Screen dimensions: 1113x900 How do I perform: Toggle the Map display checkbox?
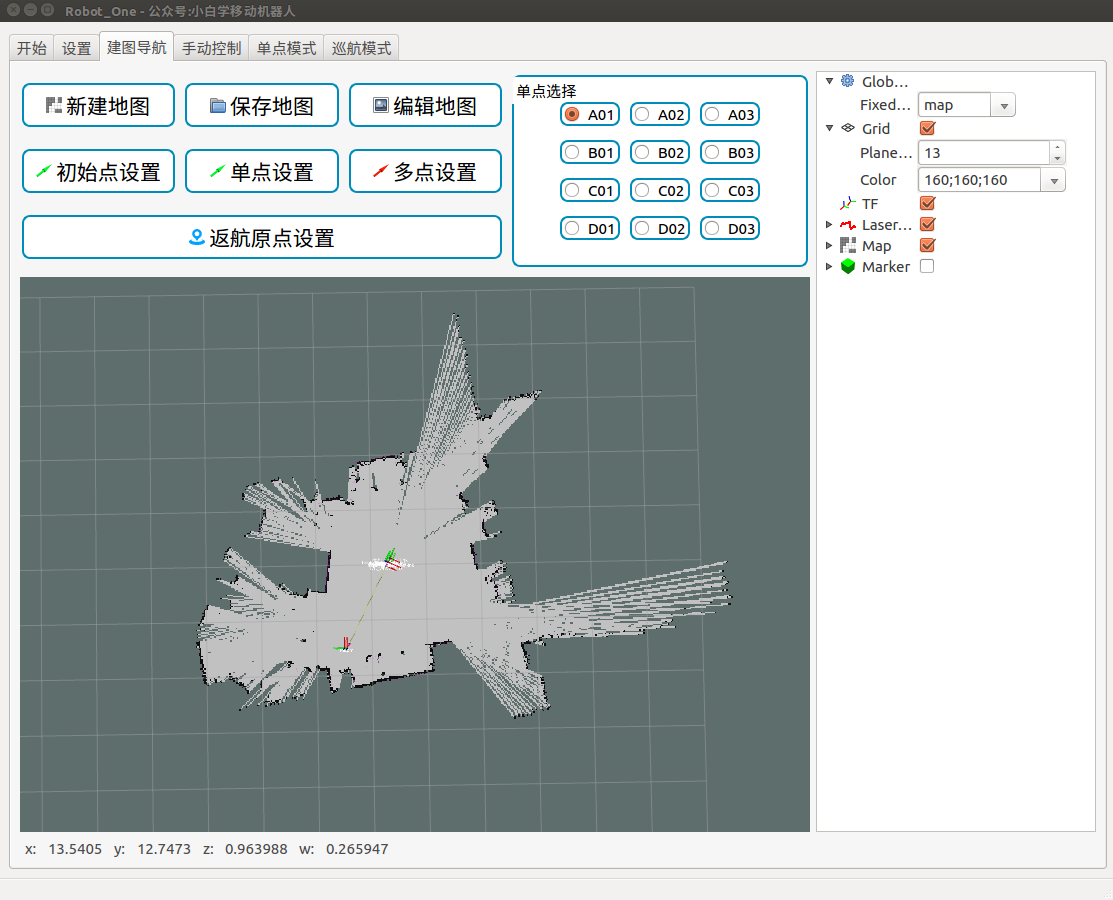(927, 245)
